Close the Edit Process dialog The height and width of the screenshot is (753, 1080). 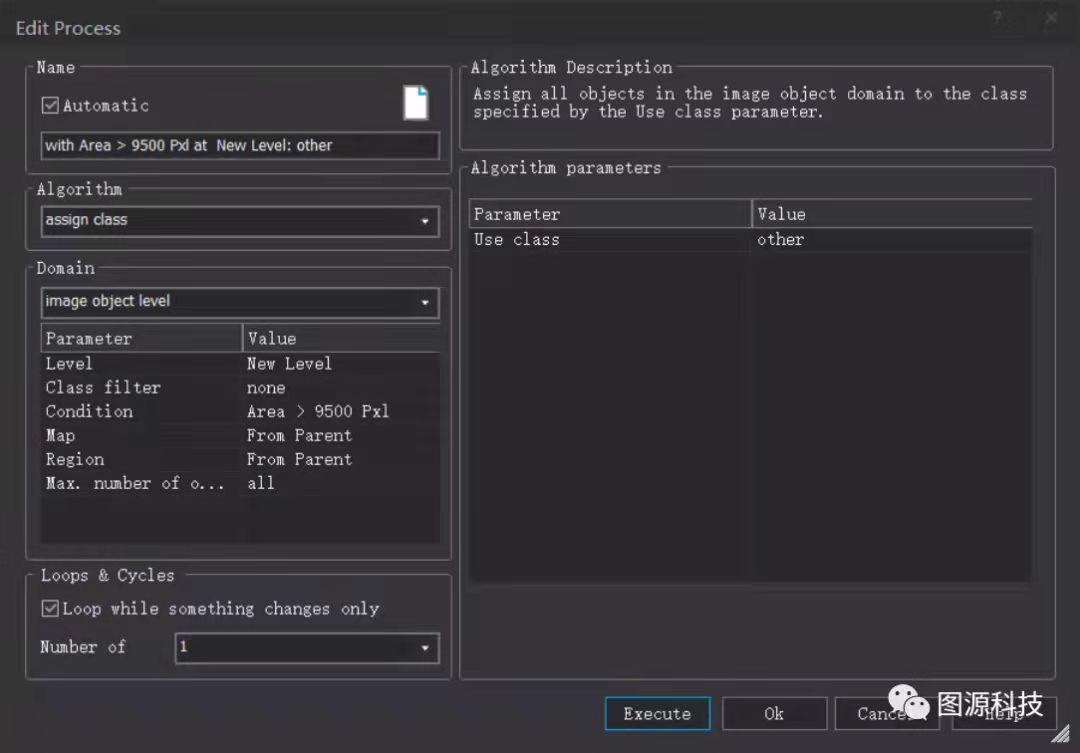pos(1051,19)
